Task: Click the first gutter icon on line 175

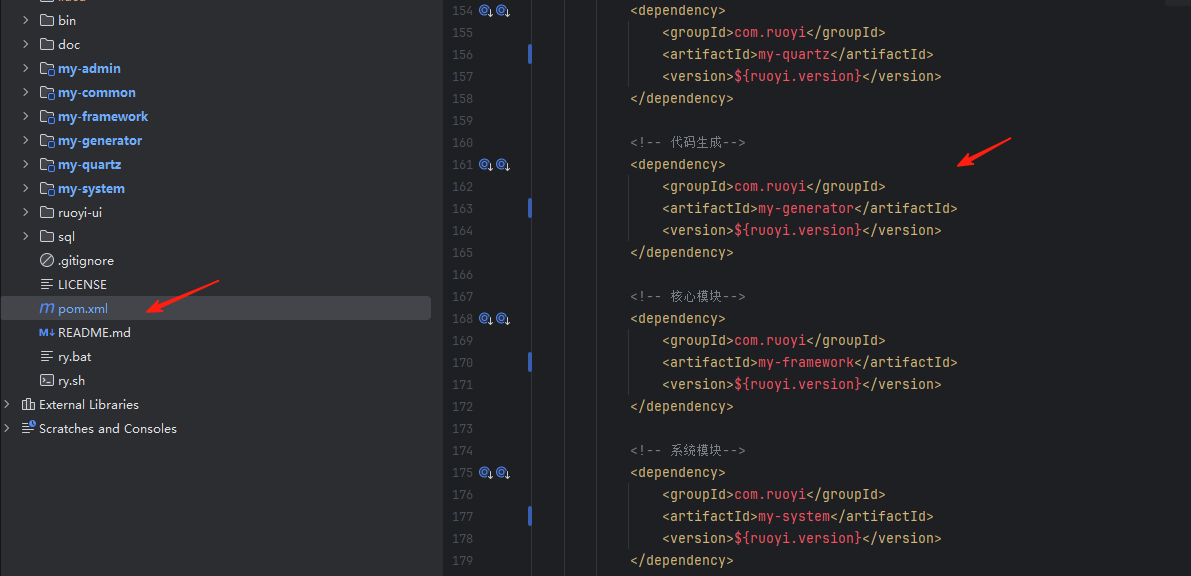Action: [485, 473]
